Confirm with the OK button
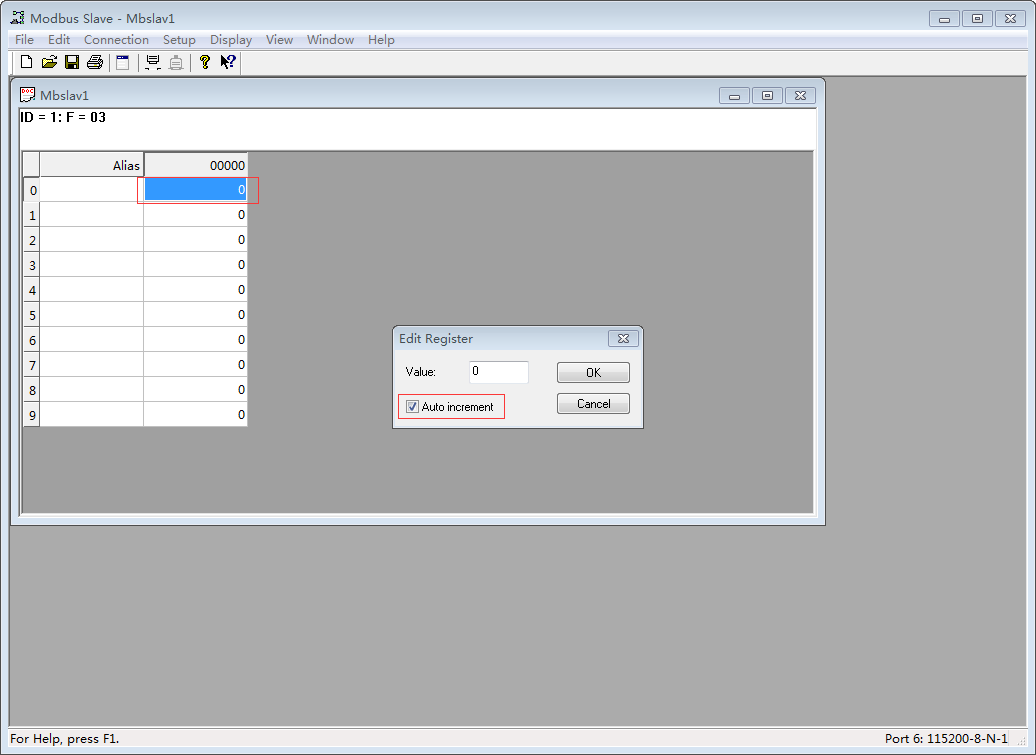Viewport: 1036px width, 755px height. click(593, 373)
